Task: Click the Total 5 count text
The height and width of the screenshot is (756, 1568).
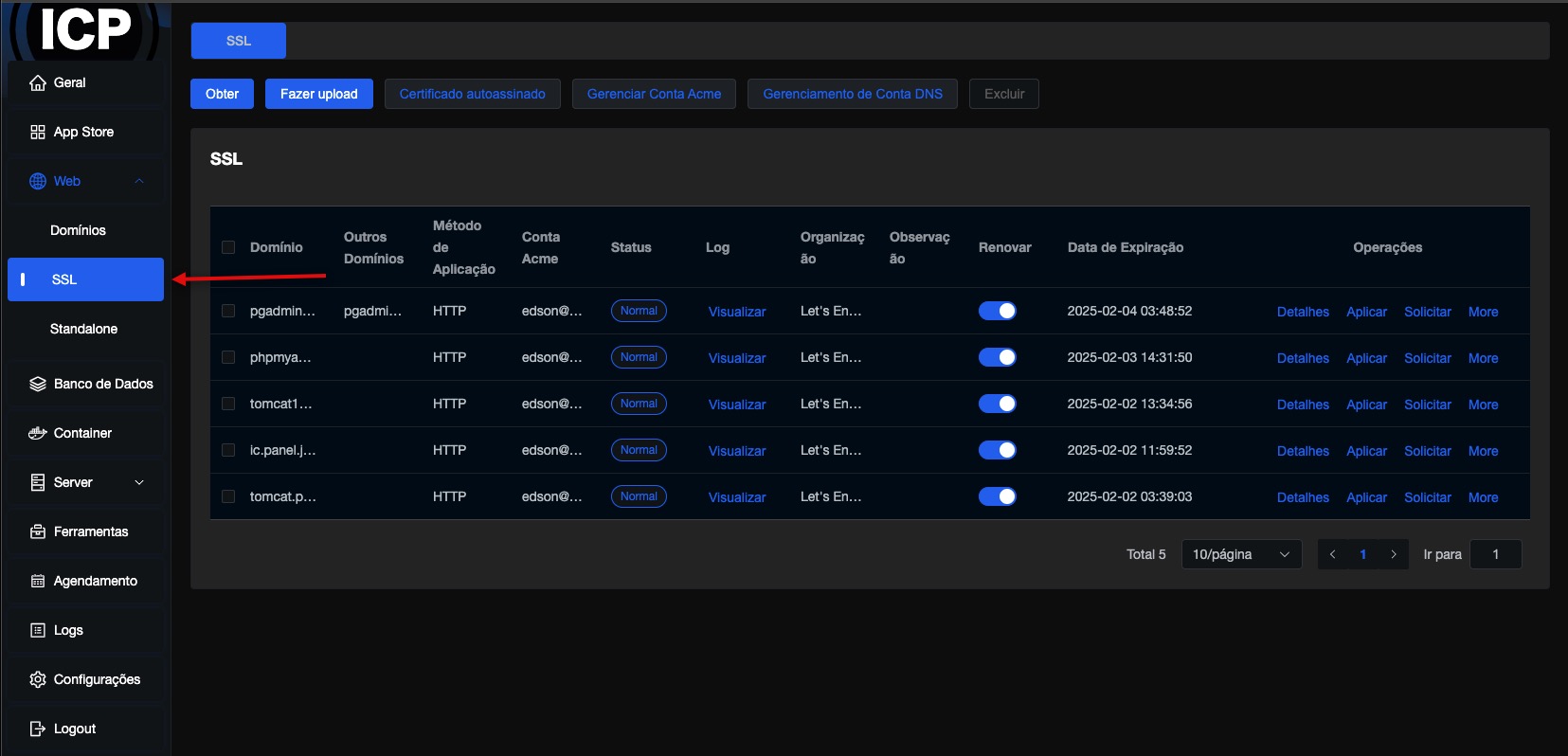Action: click(1146, 554)
